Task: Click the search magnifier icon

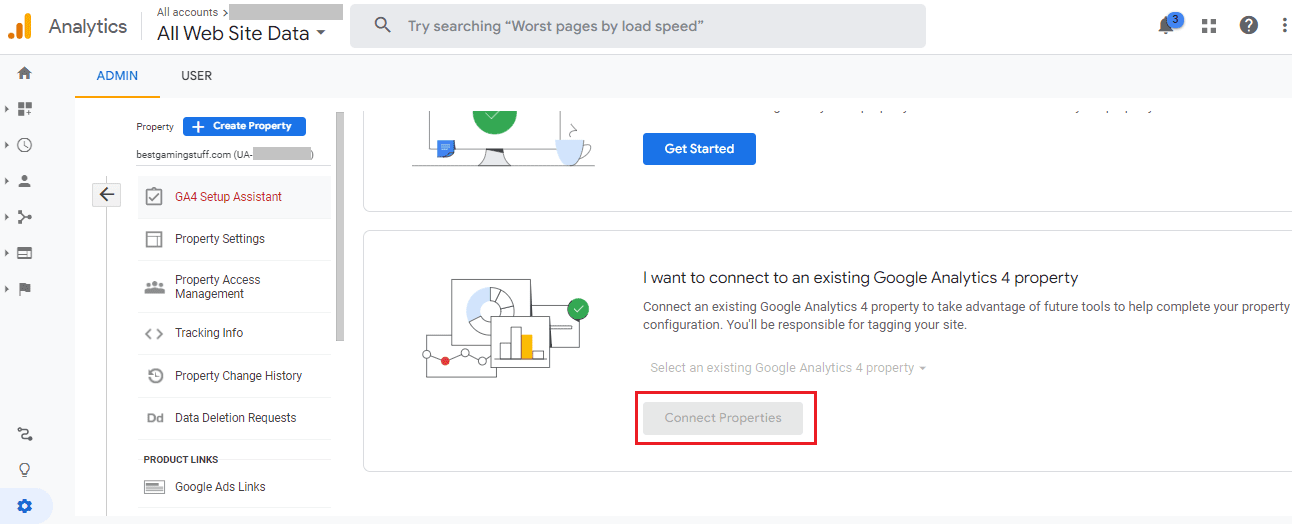Action: pyautogui.click(x=382, y=26)
